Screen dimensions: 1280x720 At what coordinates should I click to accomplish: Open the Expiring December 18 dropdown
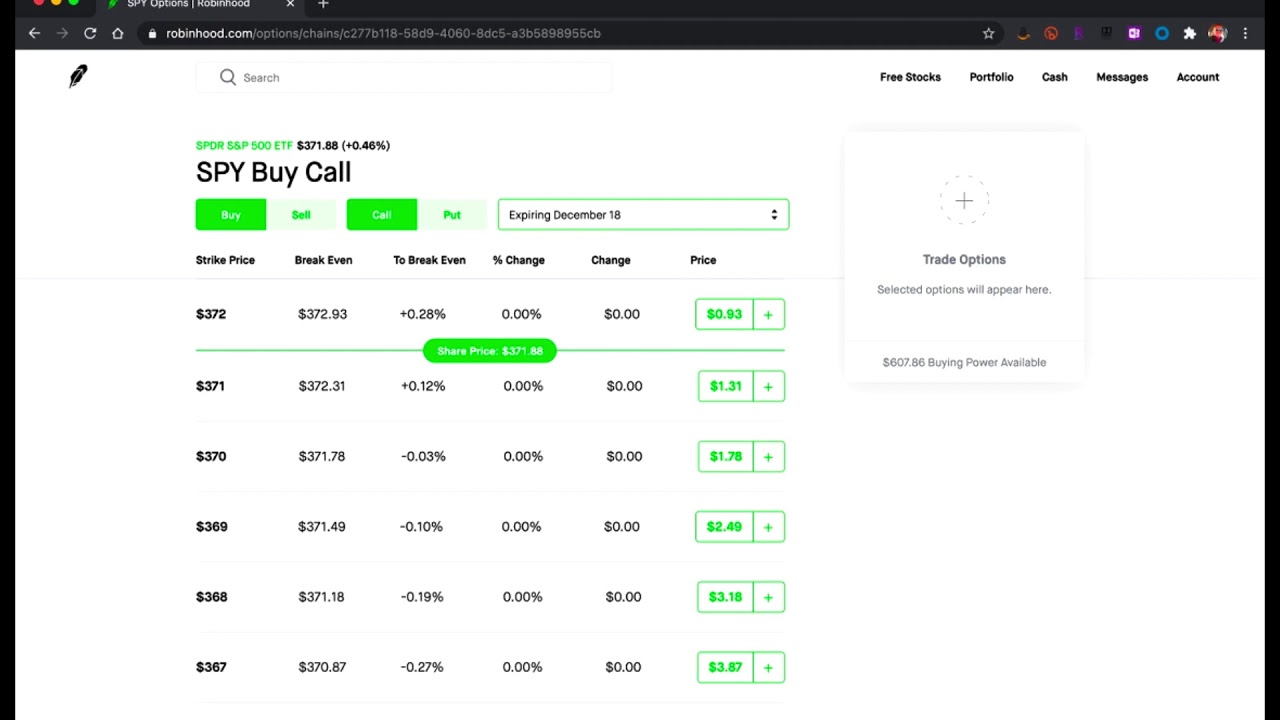point(643,215)
